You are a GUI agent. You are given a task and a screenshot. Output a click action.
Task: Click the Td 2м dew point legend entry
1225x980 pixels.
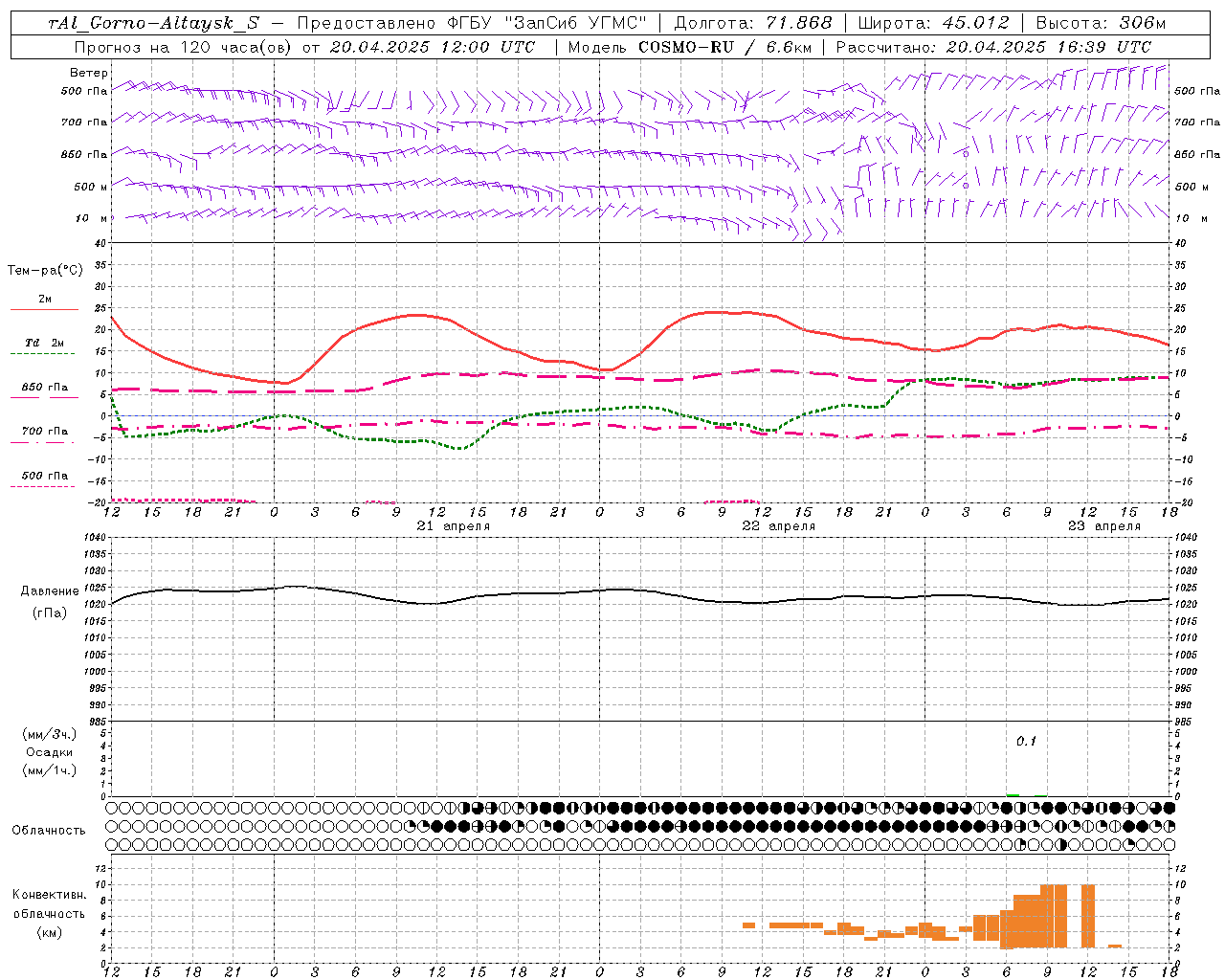44,343
